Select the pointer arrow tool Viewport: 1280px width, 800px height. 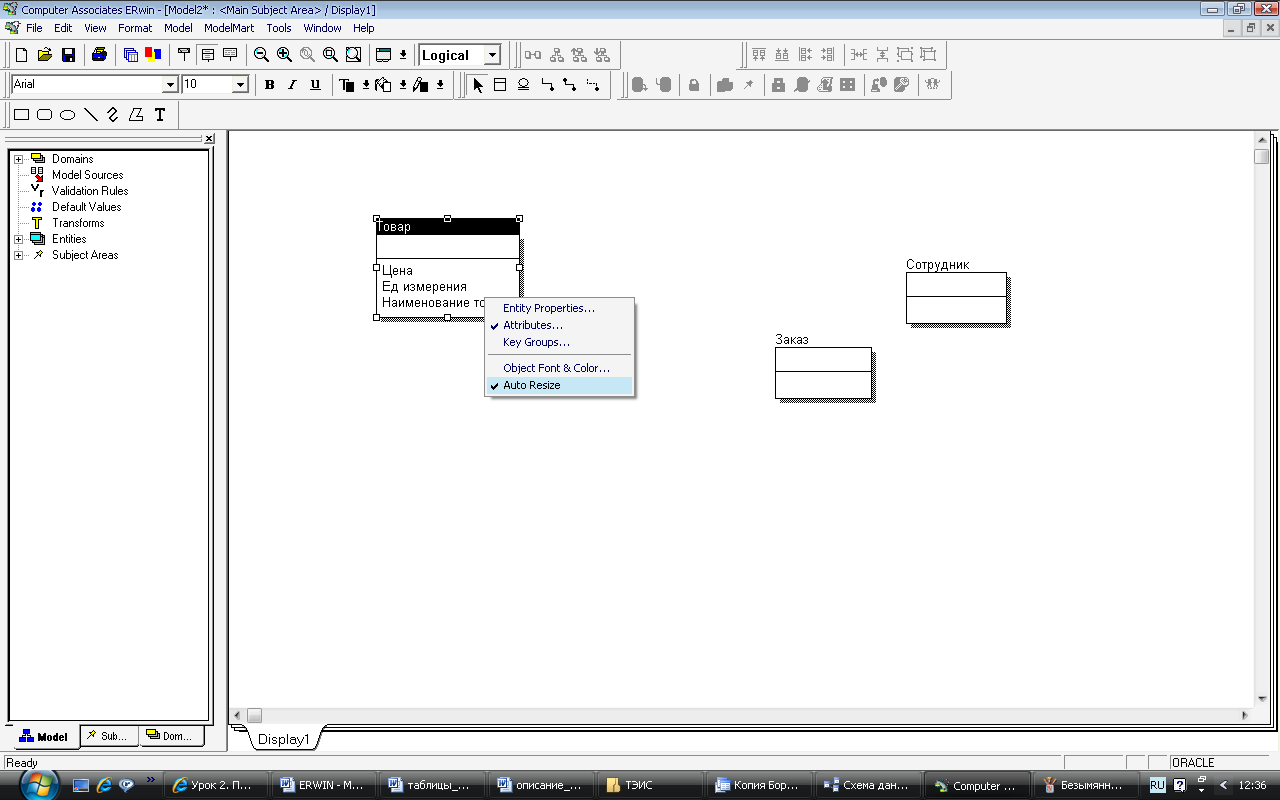coord(478,85)
